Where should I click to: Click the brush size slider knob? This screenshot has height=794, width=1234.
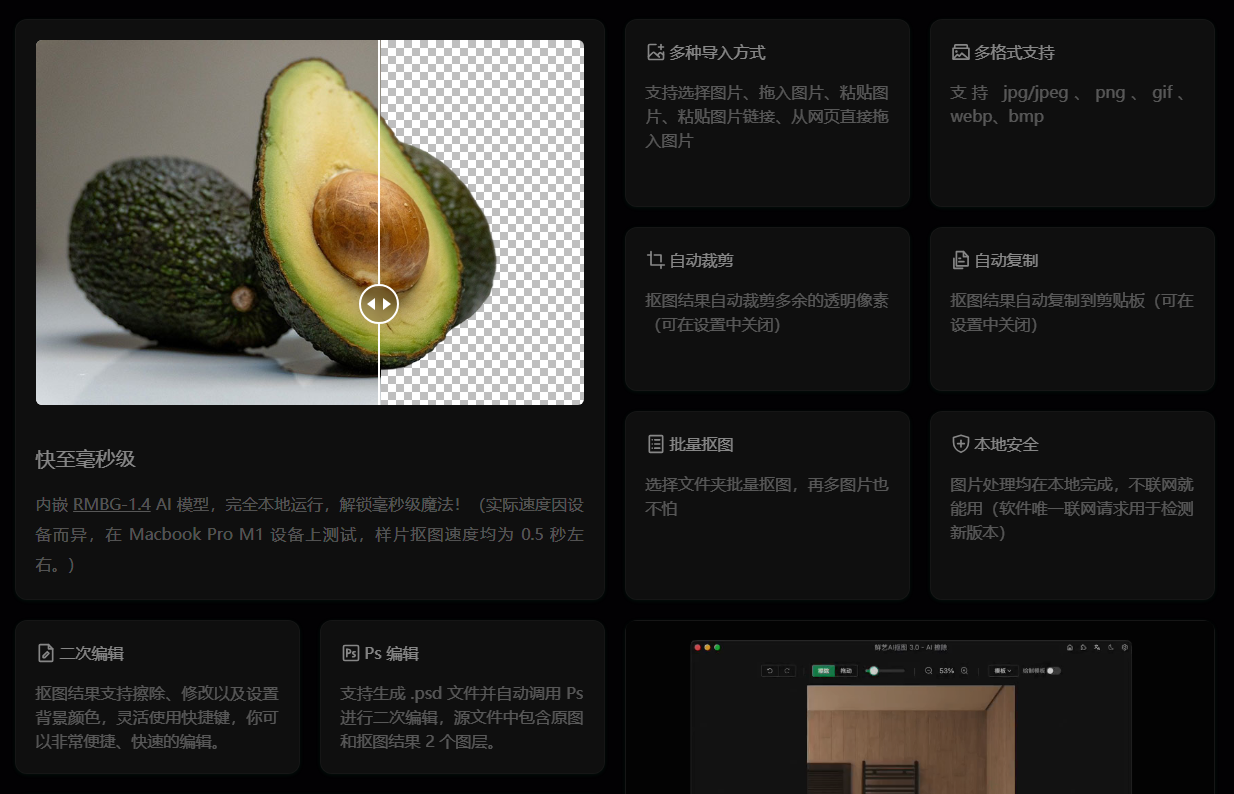coord(874,671)
